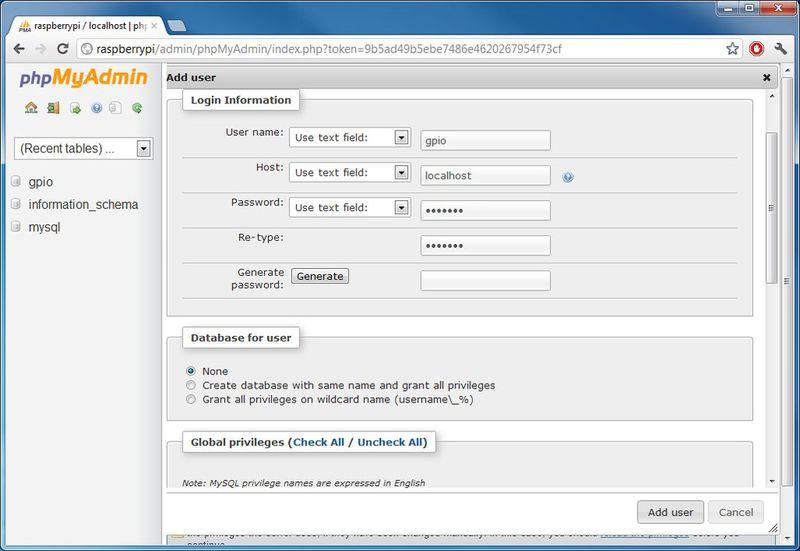
Task: Expand the Recent tables dropdown
Action: (84, 148)
